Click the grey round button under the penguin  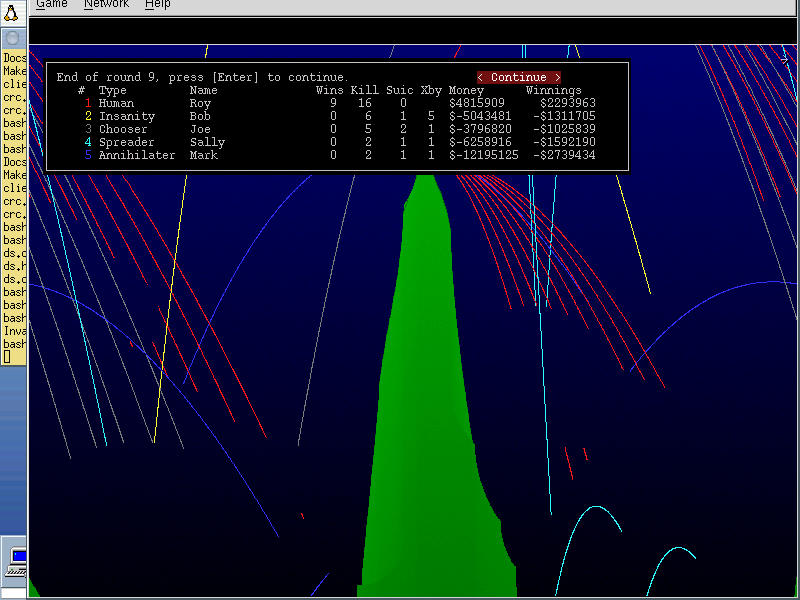point(13,38)
